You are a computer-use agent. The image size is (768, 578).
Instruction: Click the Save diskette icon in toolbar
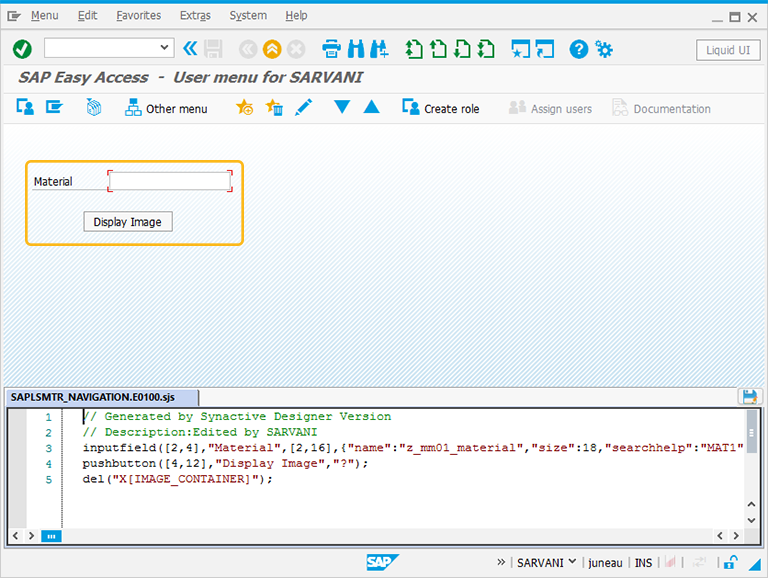[213, 49]
